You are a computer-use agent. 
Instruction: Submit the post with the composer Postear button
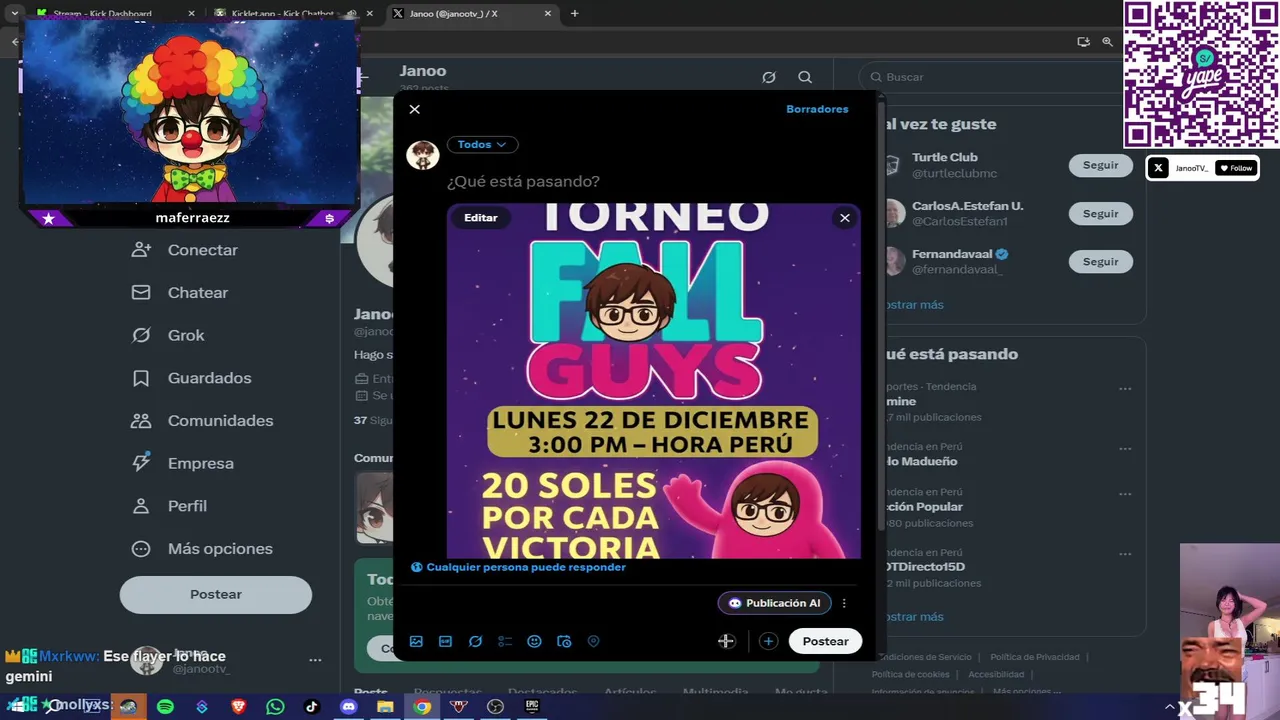point(825,641)
